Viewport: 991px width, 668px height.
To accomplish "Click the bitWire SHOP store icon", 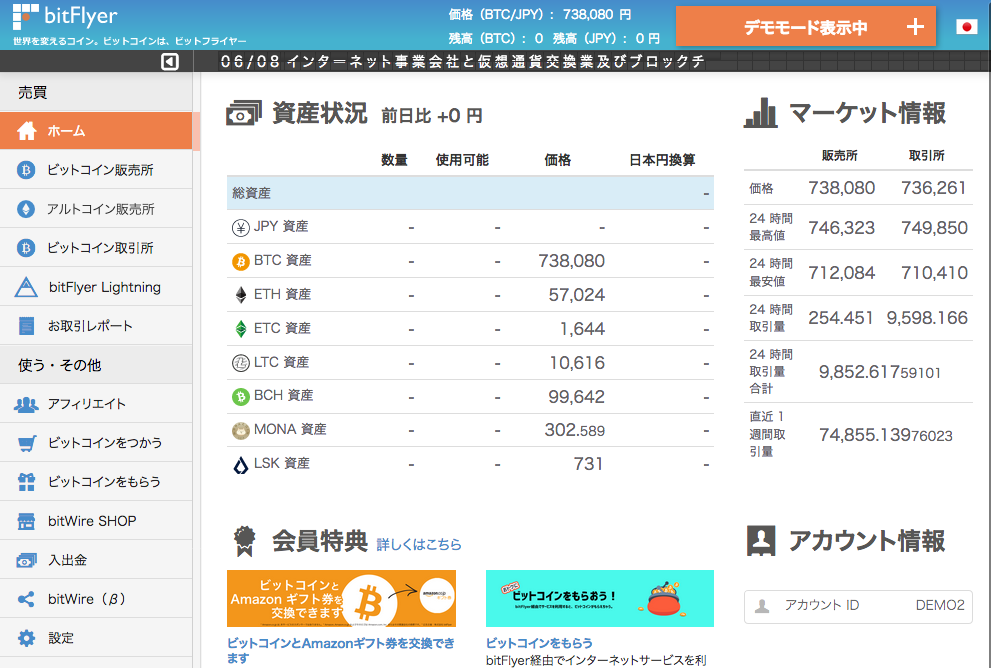I will pos(27,521).
